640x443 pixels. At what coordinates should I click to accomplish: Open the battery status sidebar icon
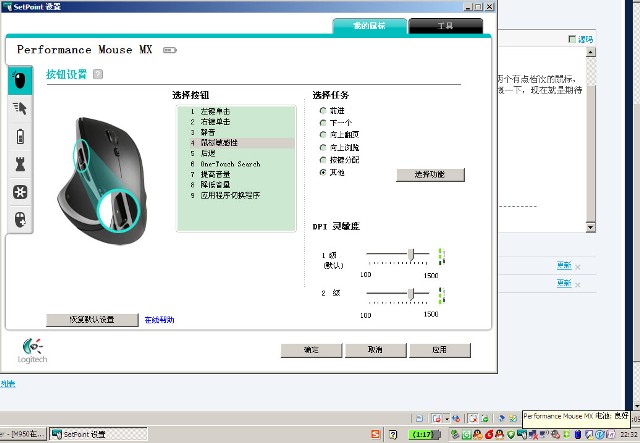click(20, 137)
